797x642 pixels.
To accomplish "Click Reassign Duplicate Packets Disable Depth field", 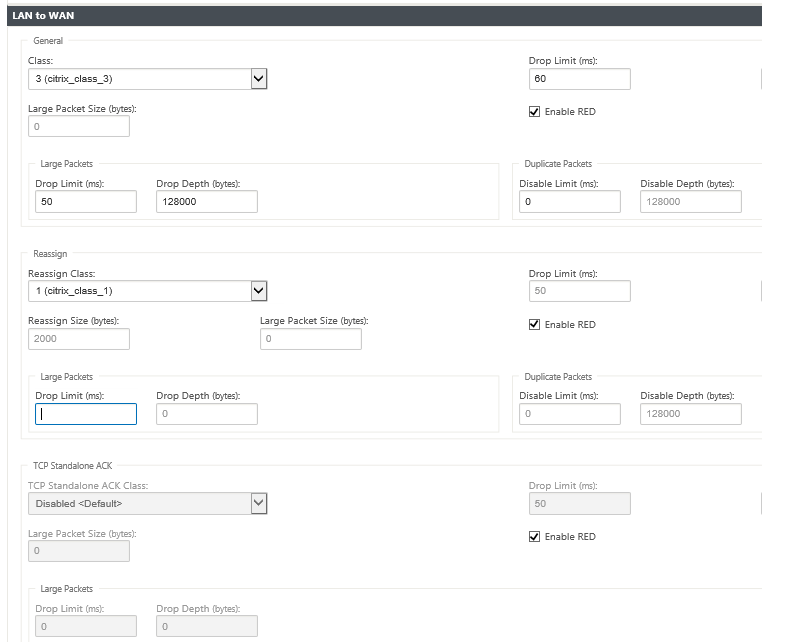I will click(691, 414).
